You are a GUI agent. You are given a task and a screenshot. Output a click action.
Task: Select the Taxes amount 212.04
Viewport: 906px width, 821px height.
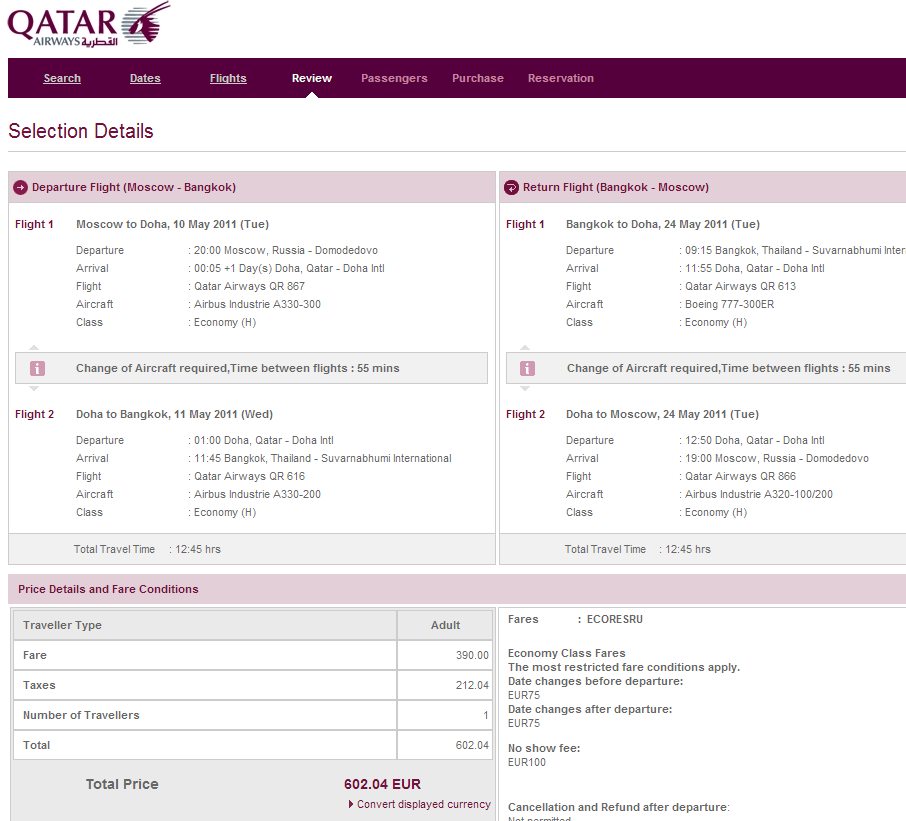(x=472, y=685)
